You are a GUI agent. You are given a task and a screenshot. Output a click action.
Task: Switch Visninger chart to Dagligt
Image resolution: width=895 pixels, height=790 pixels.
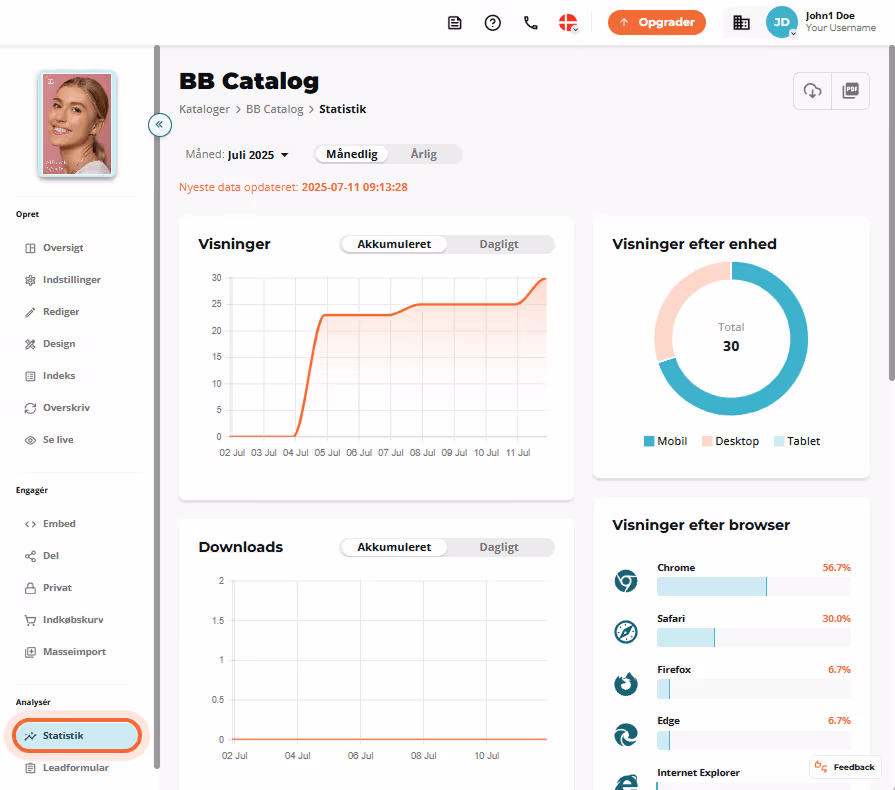coord(499,244)
